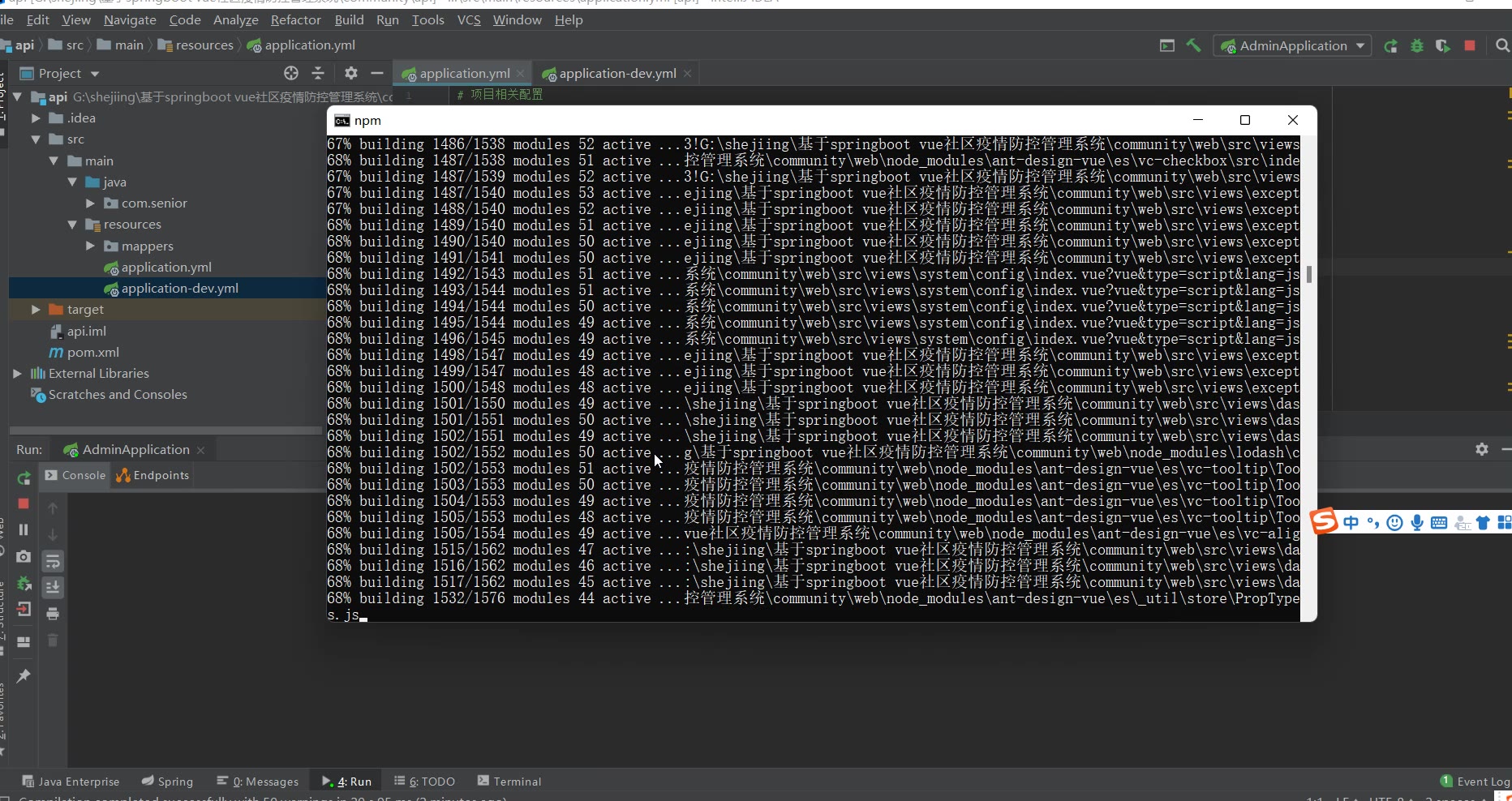This screenshot has width=1512, height=801.
Task: Toggle the 4: Run tool window
Action: pos(347,782)
